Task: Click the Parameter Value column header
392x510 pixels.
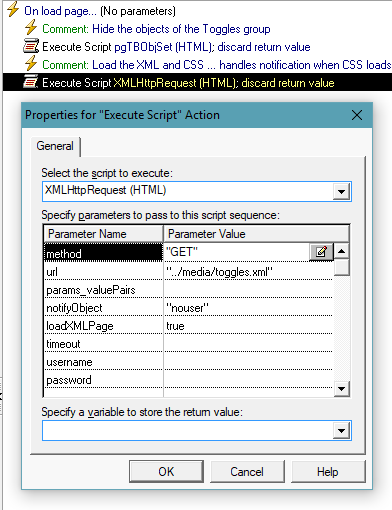Action: point(256,234)
